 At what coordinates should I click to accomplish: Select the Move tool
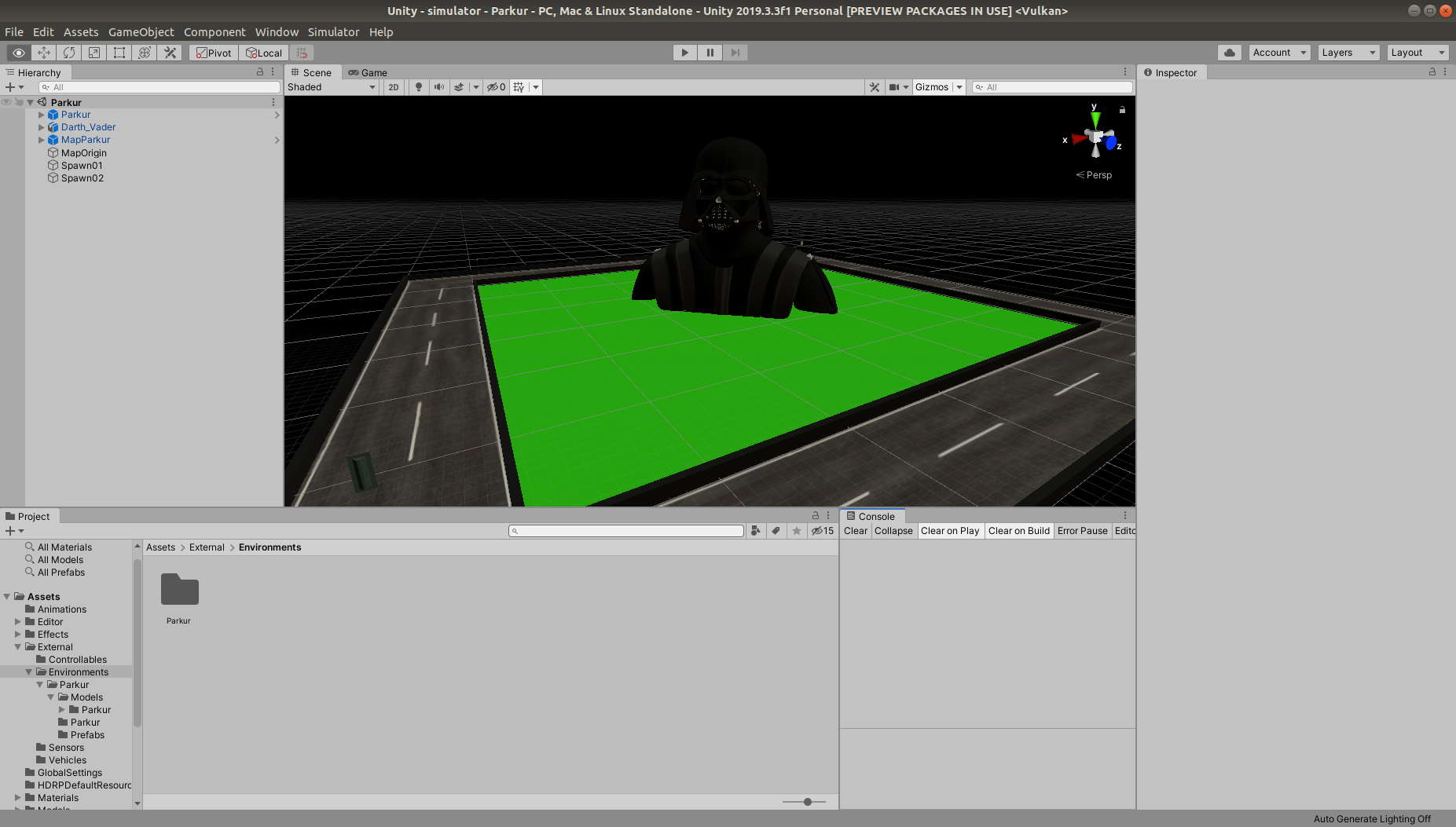tap(44, 53)
